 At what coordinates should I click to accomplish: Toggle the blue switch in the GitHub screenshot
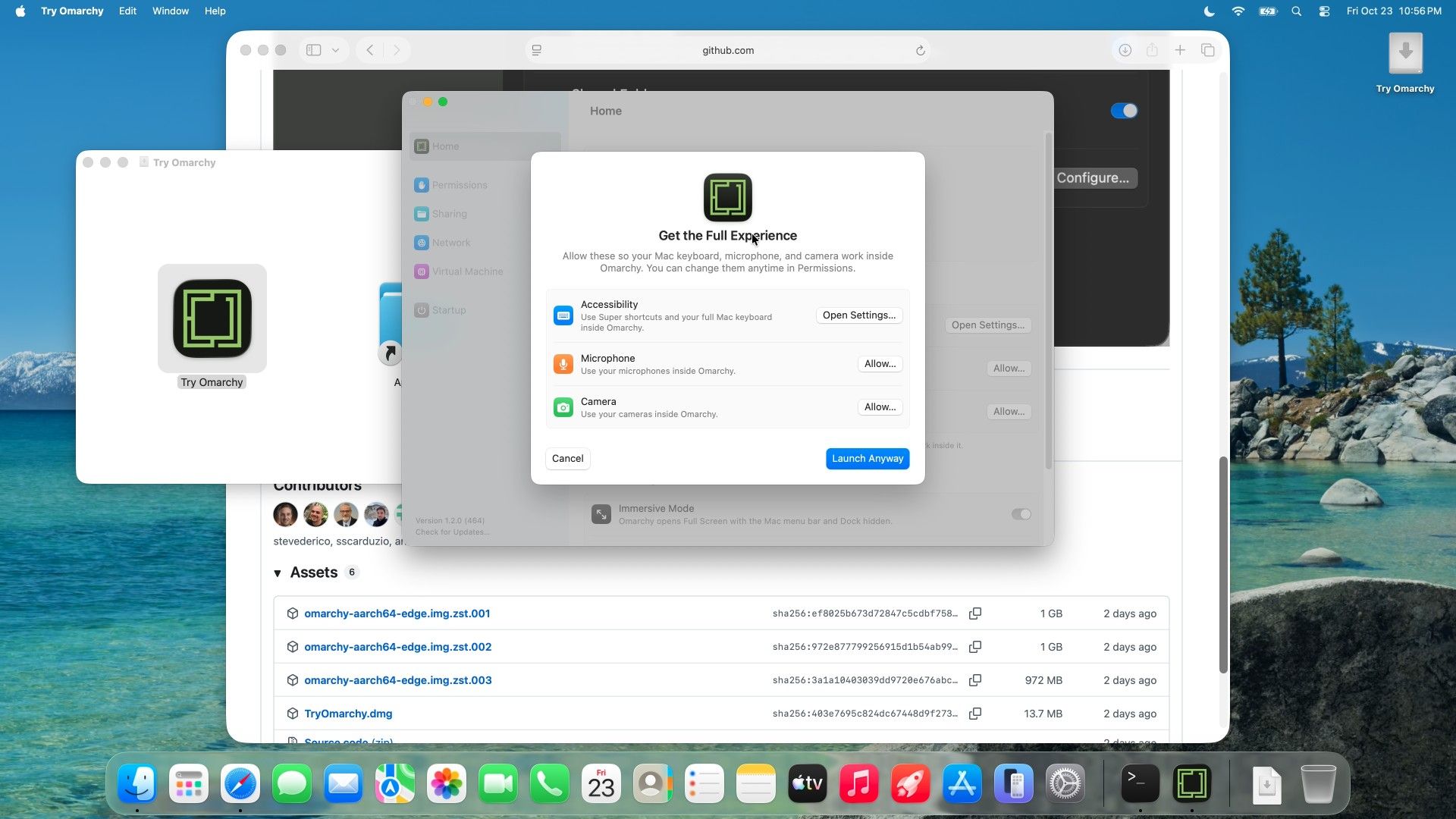(x=1124, y=111)
